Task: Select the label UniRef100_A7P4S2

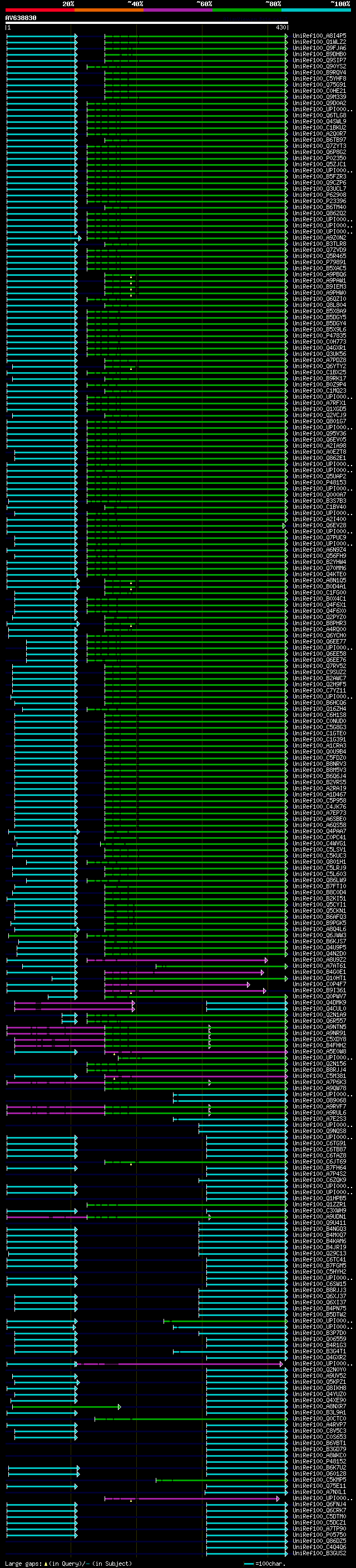Action: click(319, 1174)
